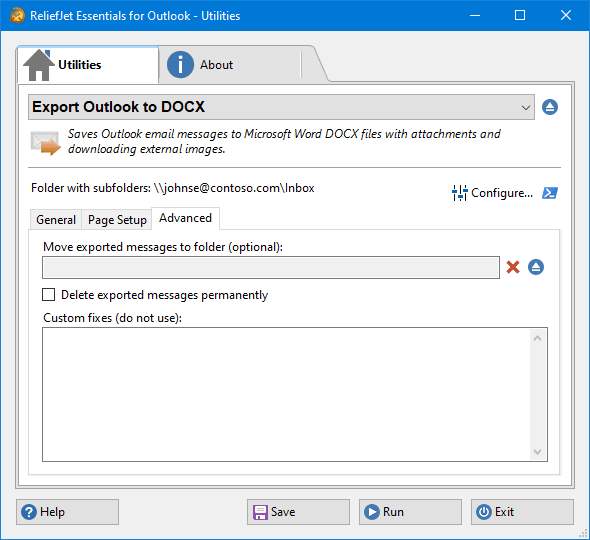Click the folder picker icon beside the move-to field
The image size is (590, 540).
pos(536,267)
